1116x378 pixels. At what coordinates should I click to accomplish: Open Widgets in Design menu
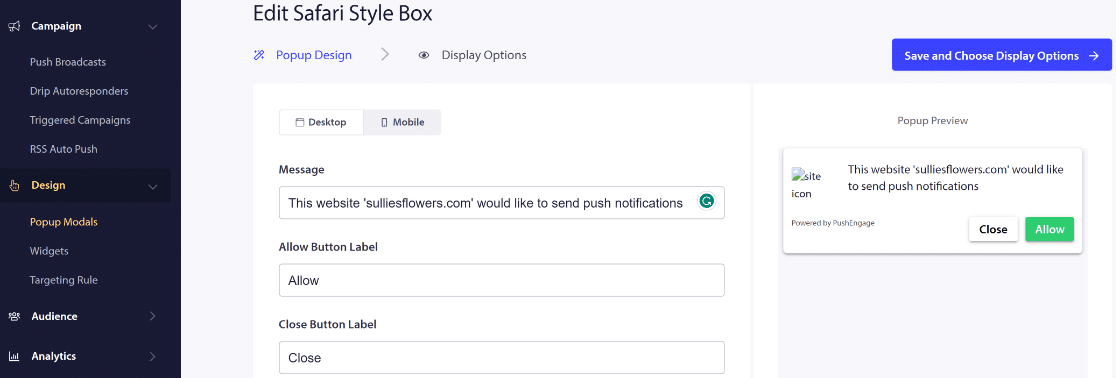[x=49, y=251]
